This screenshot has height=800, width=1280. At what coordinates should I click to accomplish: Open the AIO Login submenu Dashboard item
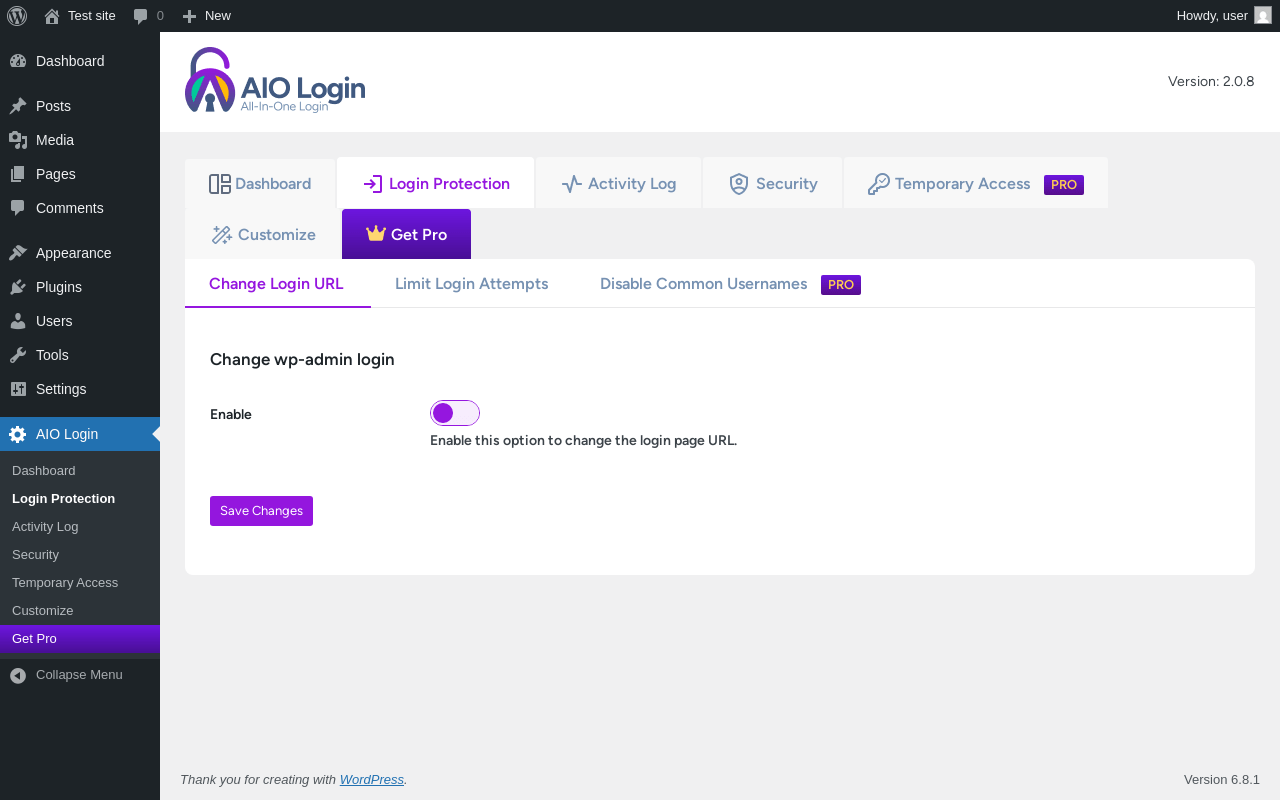pyautogui.click(x=80, y=471)
